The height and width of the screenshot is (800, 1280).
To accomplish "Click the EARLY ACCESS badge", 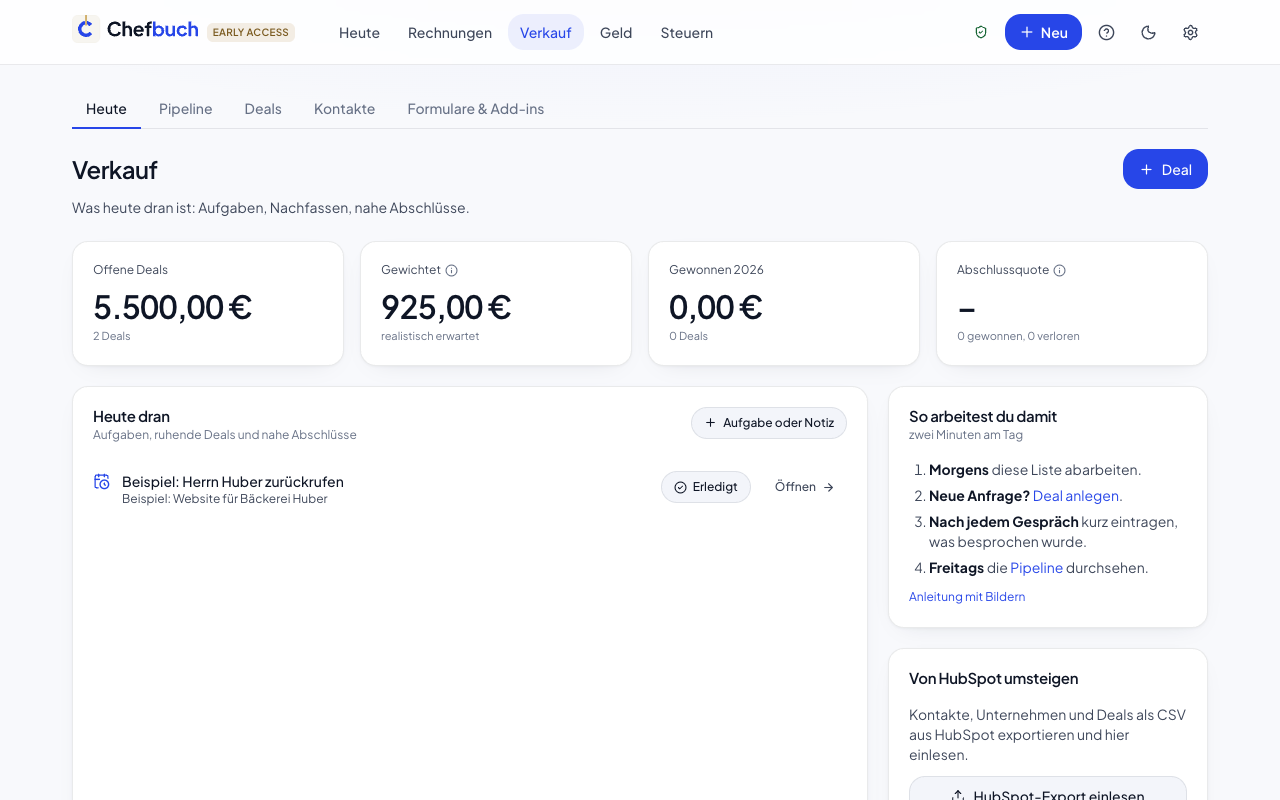I will (251, 32).
